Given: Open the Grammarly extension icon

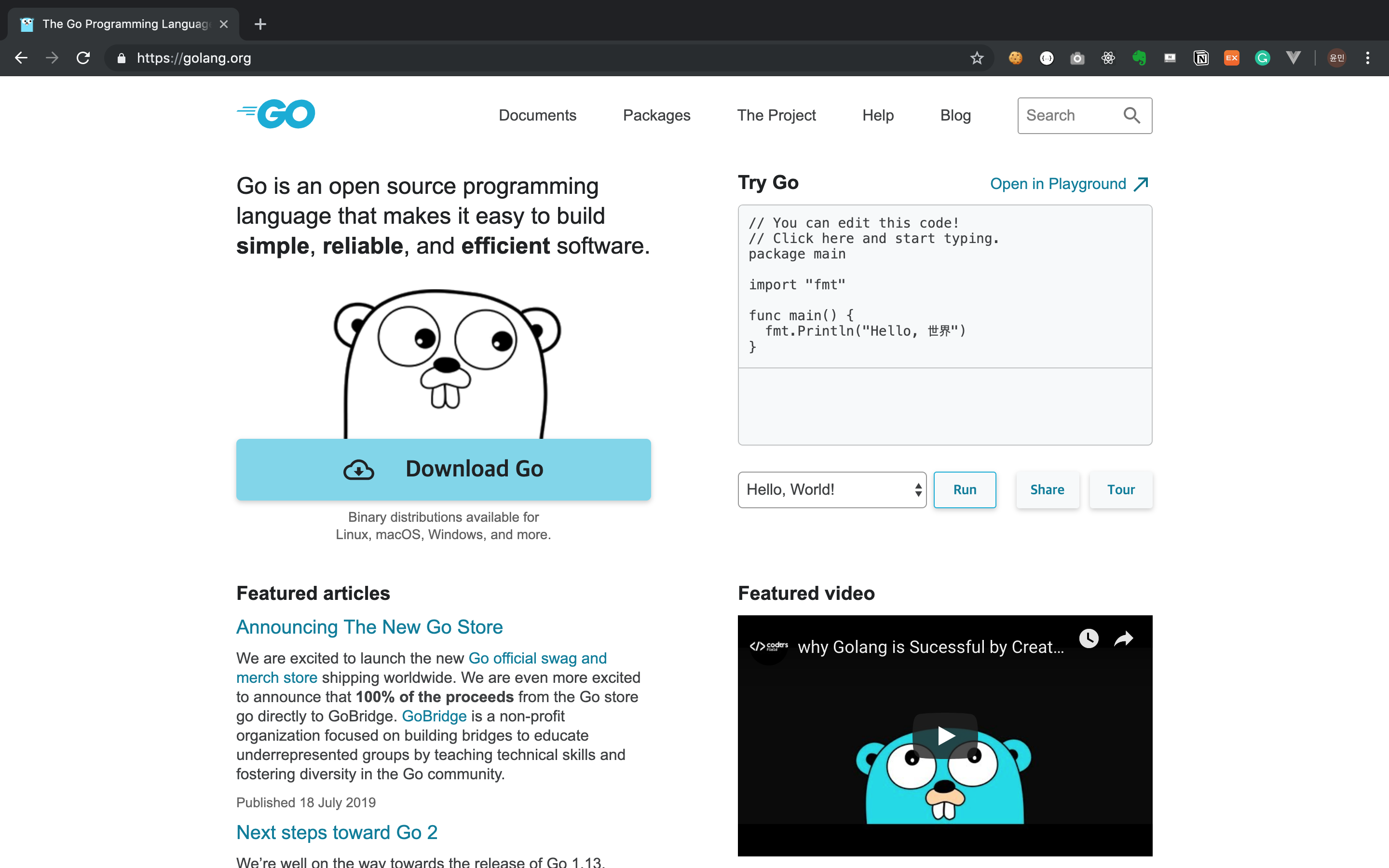Looking at the screenshot, I should (1262, 58).
